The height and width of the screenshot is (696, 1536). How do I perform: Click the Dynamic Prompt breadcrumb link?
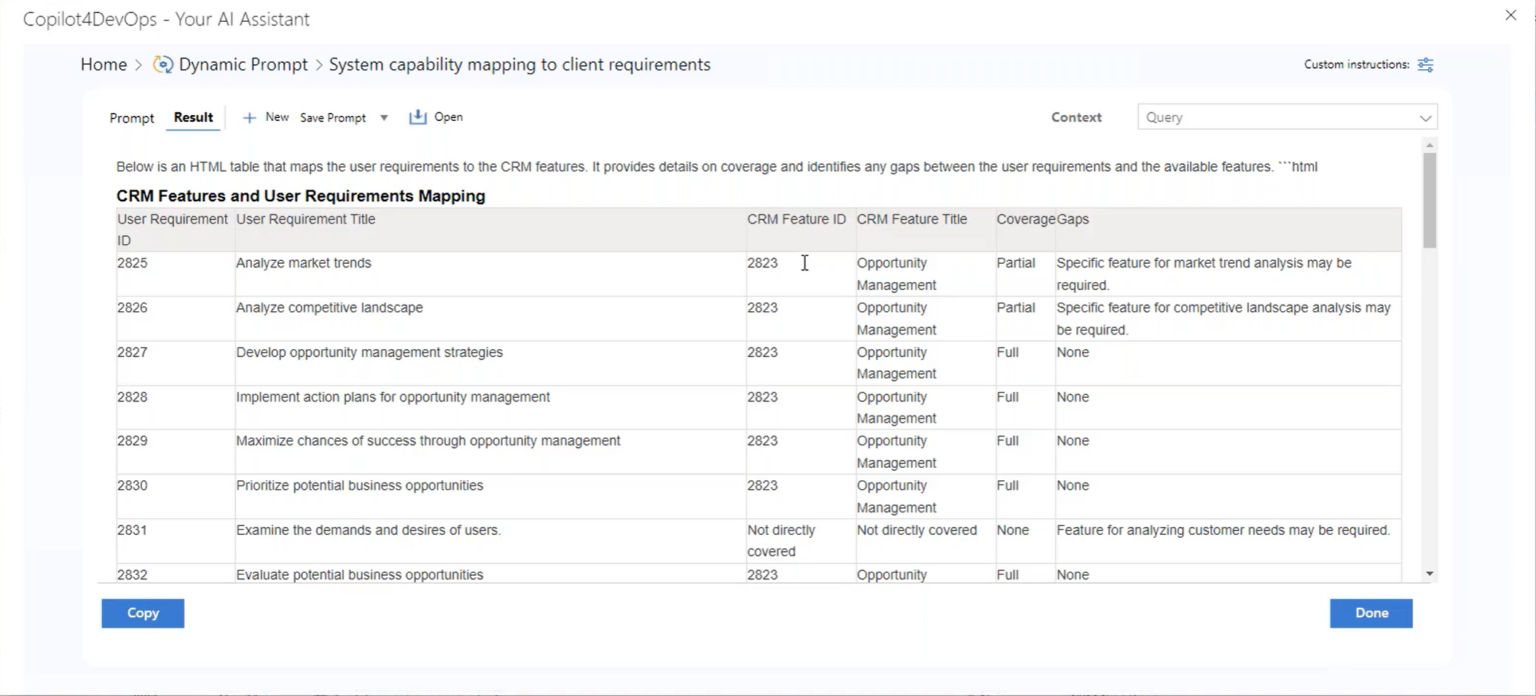click(x=243, y=63)
